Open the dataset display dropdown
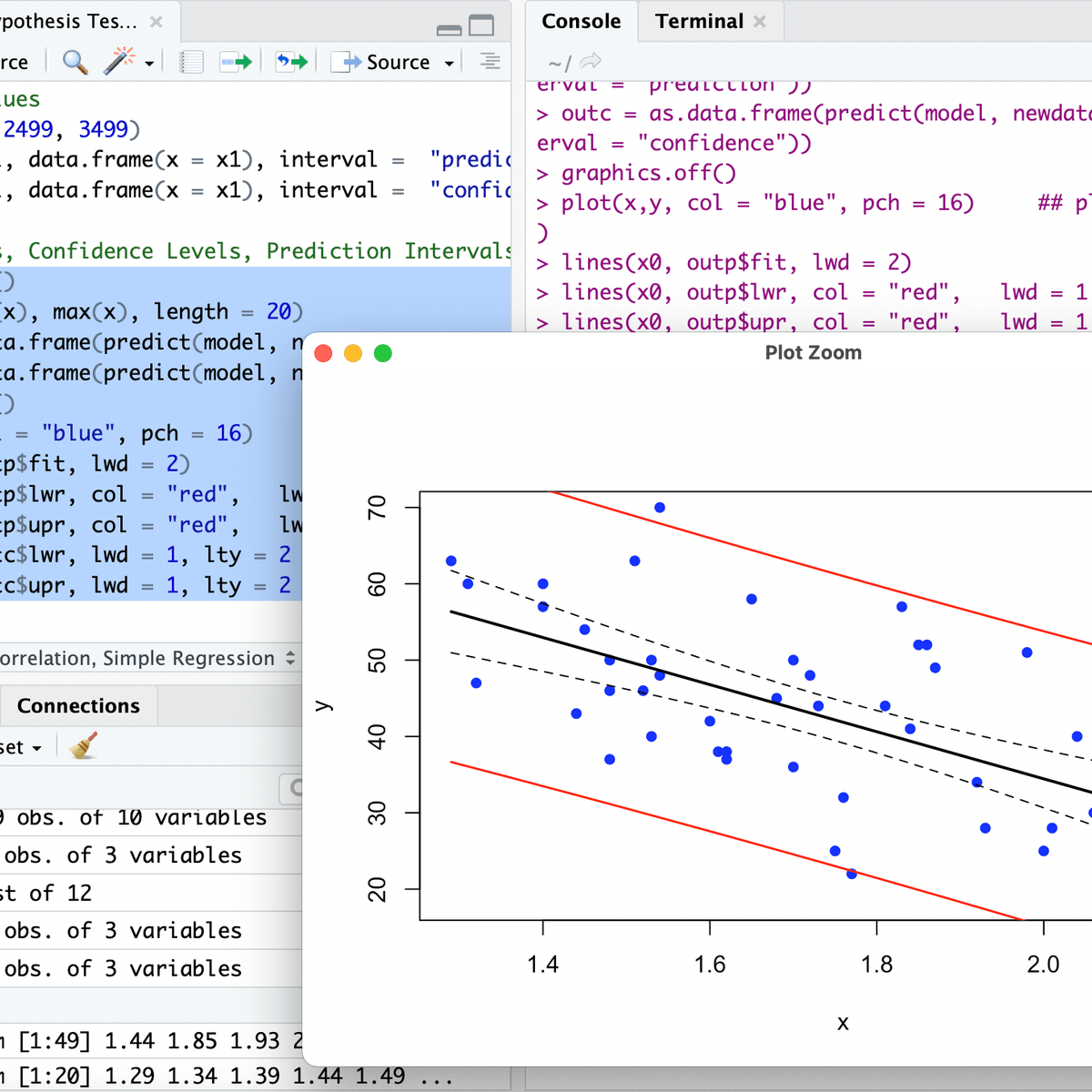 coord(23,746)
